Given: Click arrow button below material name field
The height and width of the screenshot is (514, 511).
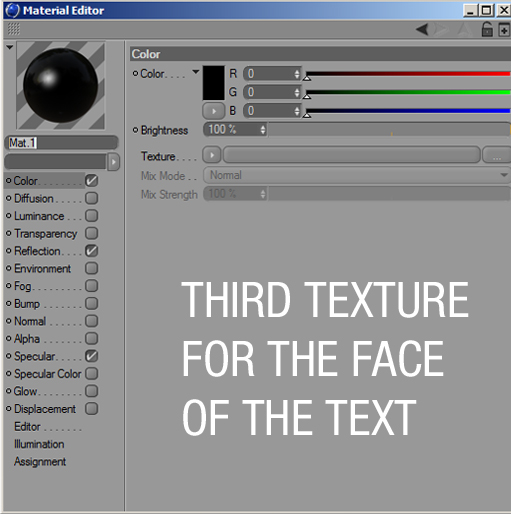Looking at the screenshot, I should click(113, 162).
